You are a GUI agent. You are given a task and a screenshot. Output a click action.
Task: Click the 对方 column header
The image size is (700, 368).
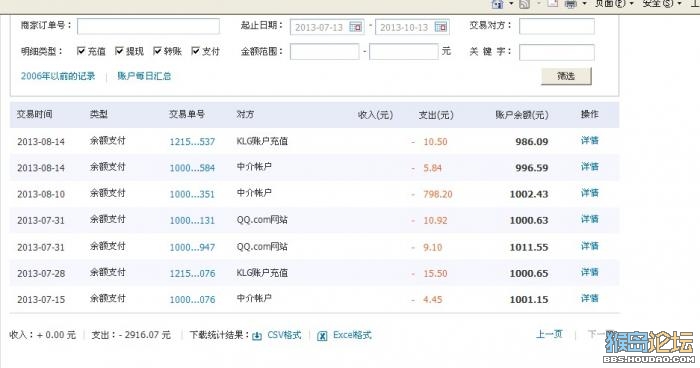click(x=246, y=114)
